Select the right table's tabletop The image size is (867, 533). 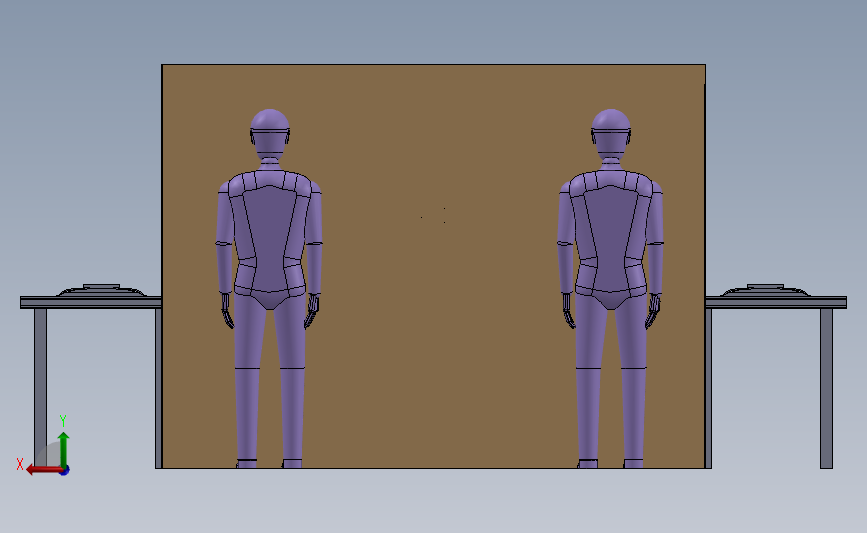pos(776,302)
